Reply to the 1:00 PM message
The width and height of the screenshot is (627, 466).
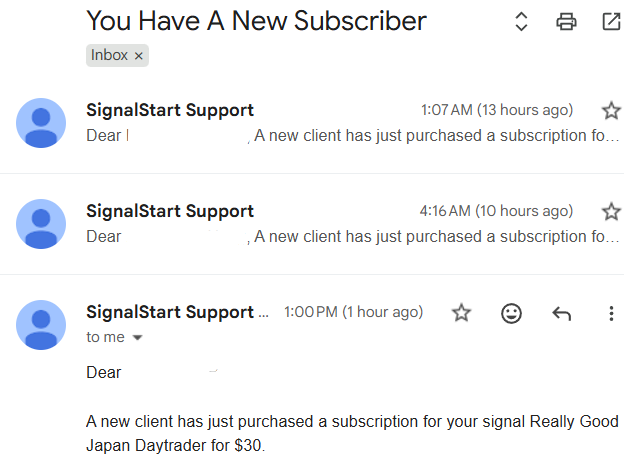click(561, 314)
